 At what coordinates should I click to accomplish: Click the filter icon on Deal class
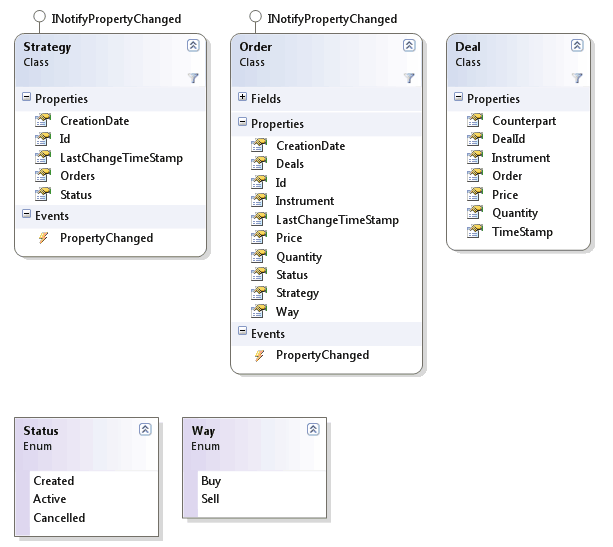click(x=577, y=78)
